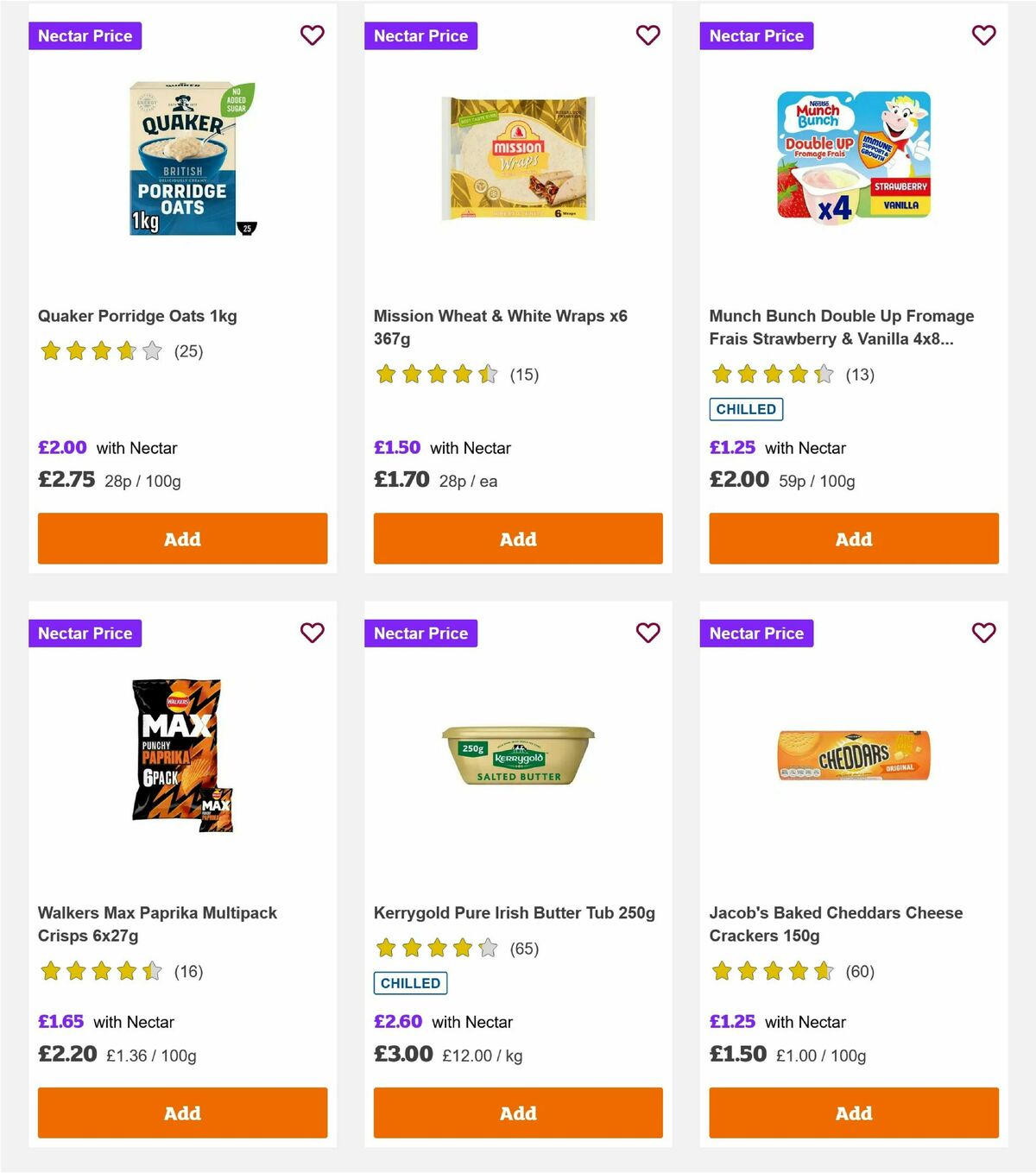Open the Quaker Porridge Oats 1kg product page
Image resolution: width=1036 pixels, height=1173 pixels.
(138, 316)
